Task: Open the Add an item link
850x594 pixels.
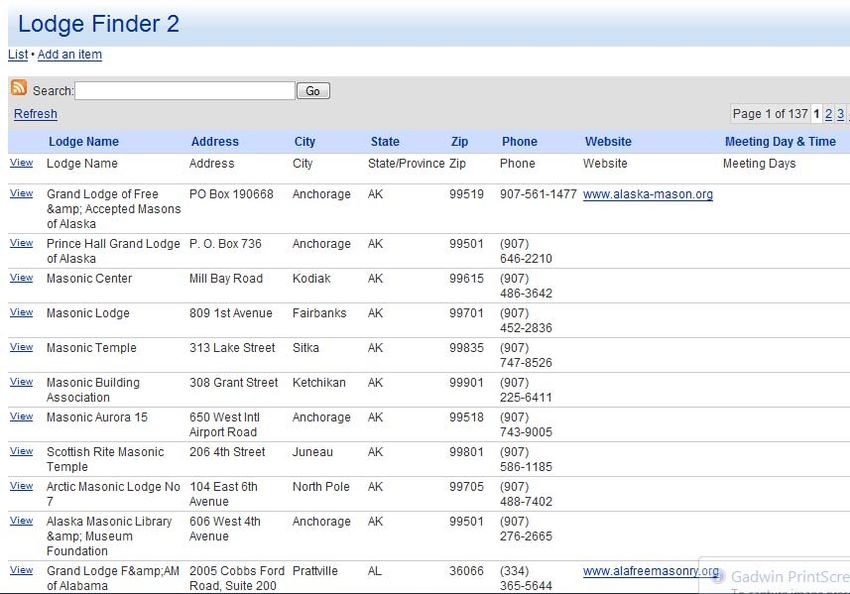Action: pos(69,54)
